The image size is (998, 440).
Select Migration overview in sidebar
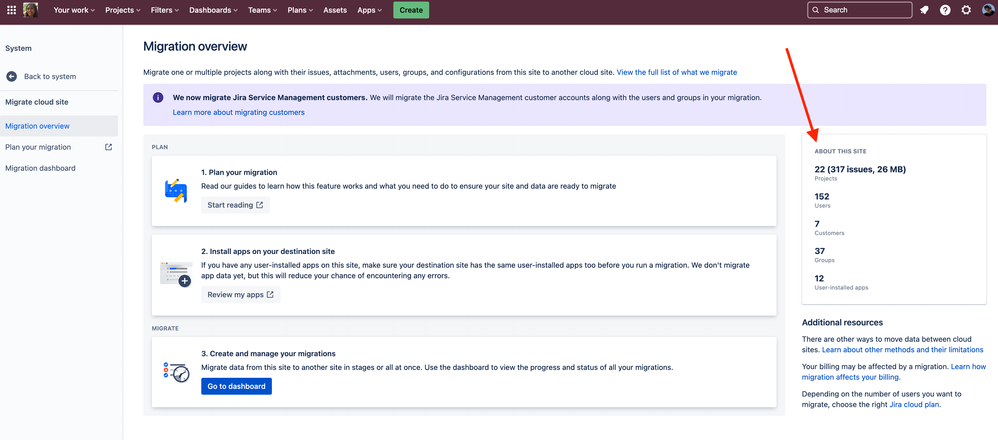[59, 126]
